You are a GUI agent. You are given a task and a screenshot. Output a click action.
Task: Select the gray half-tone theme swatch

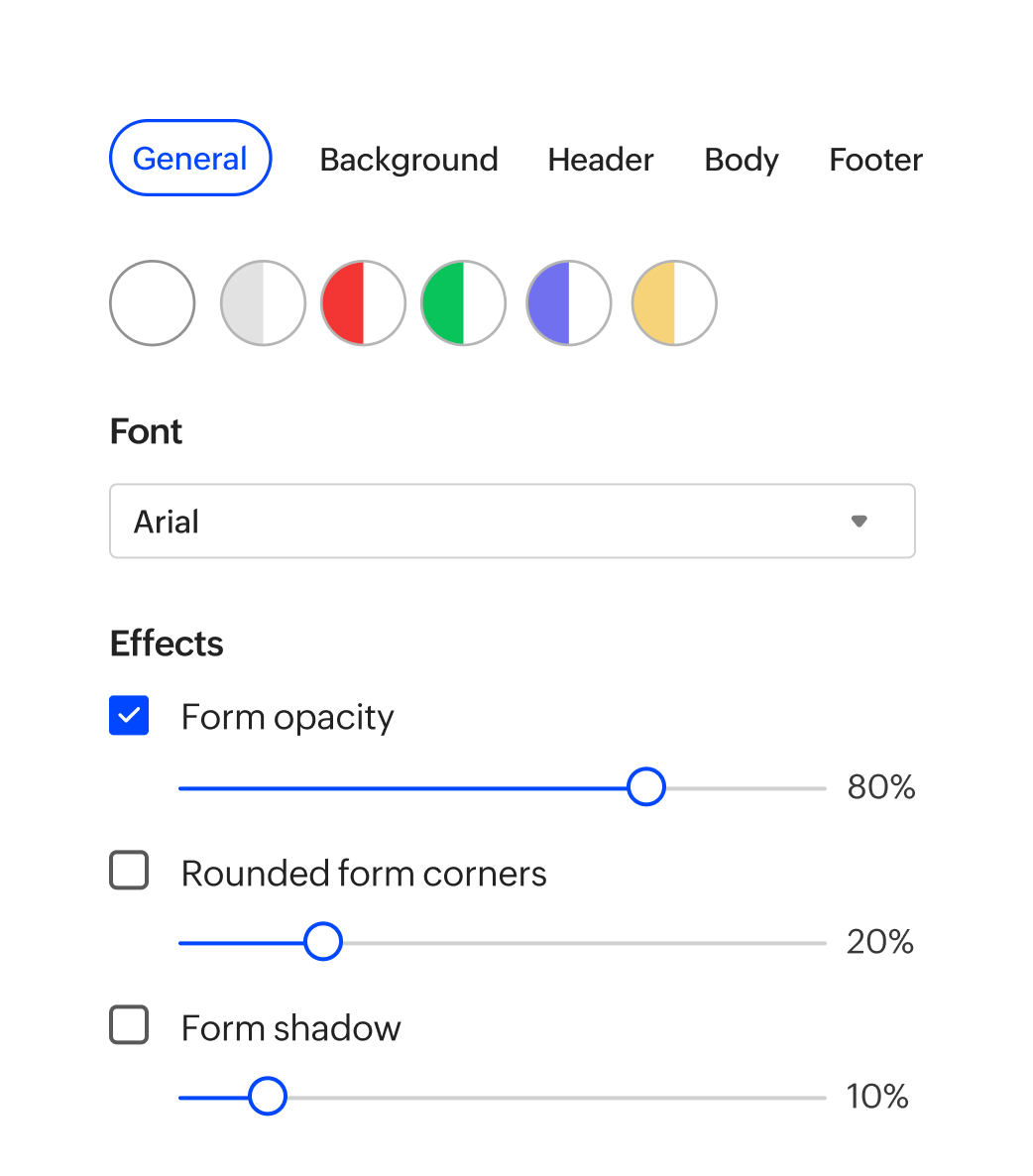click(x=263, y=303)
